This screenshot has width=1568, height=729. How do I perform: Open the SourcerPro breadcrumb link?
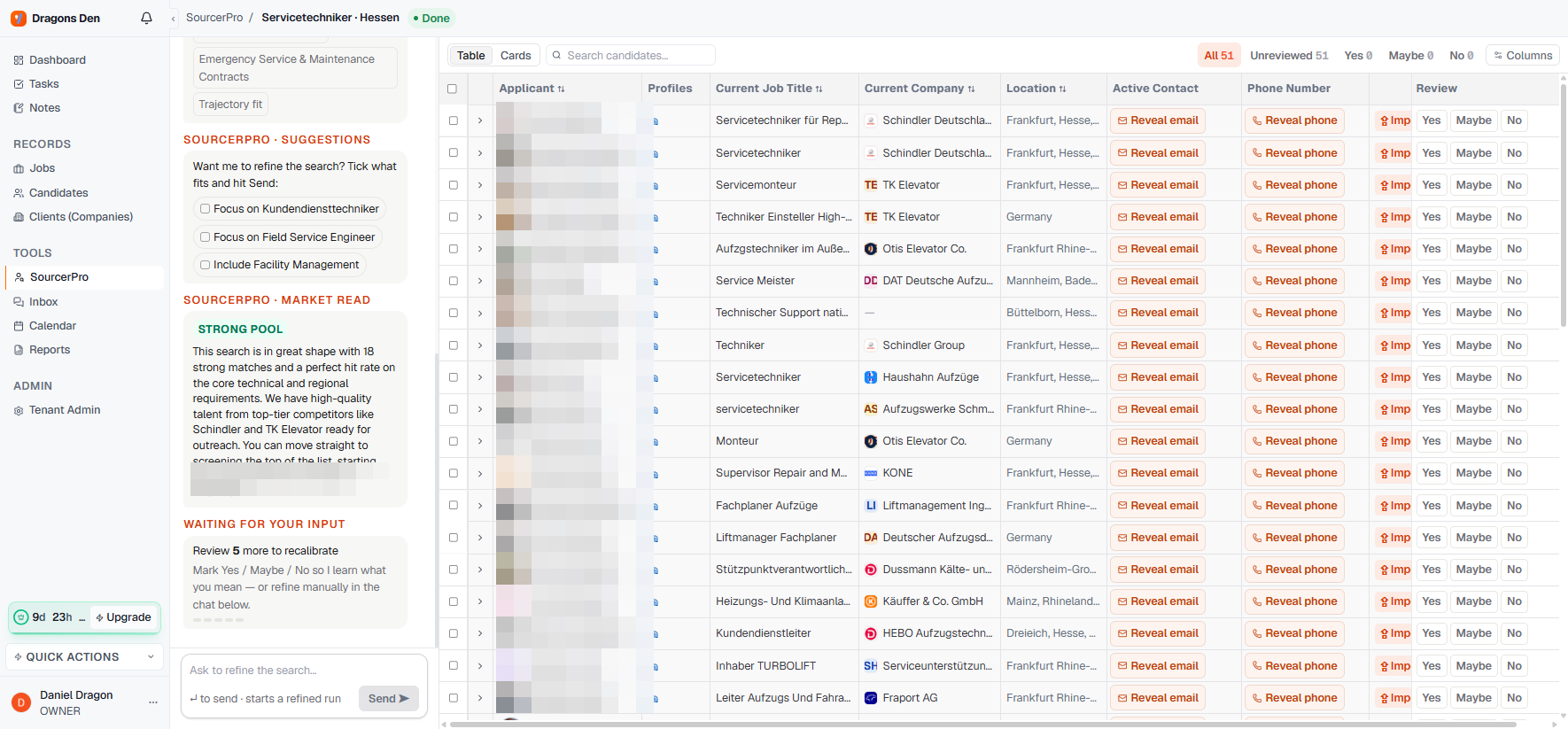click(x=214, y=18)
